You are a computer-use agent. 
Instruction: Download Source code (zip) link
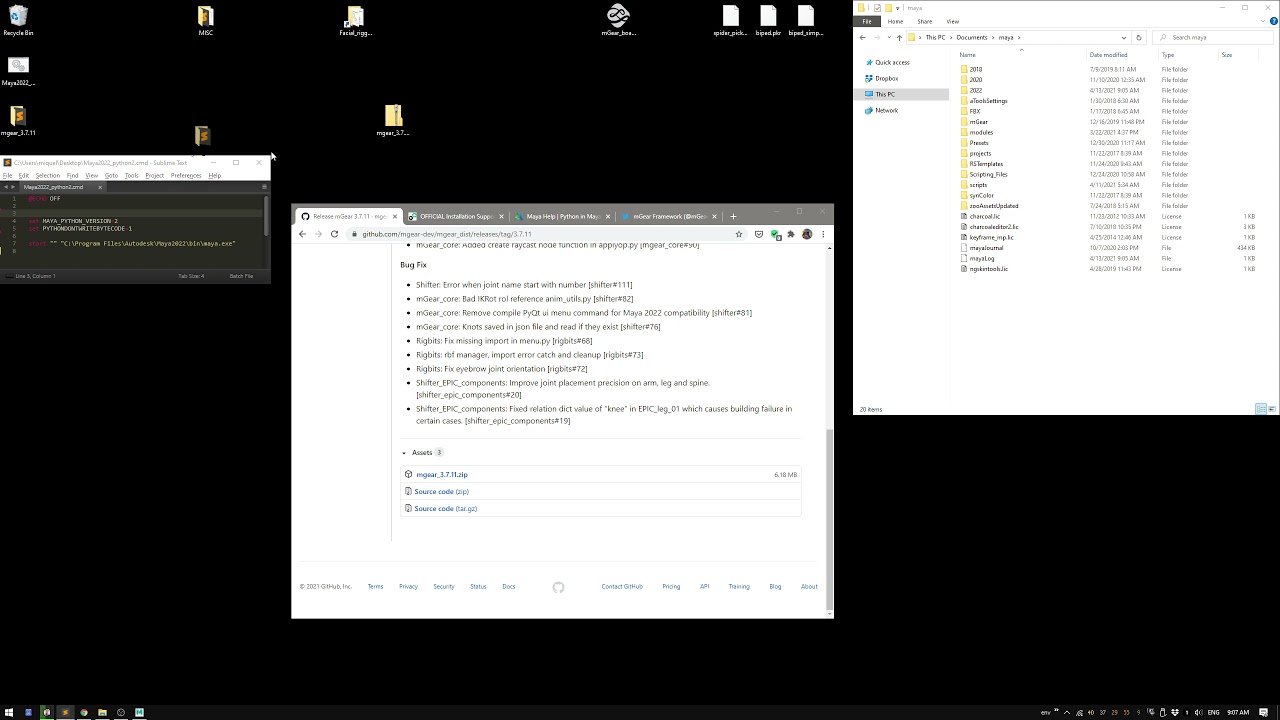[x=441, y=492]
